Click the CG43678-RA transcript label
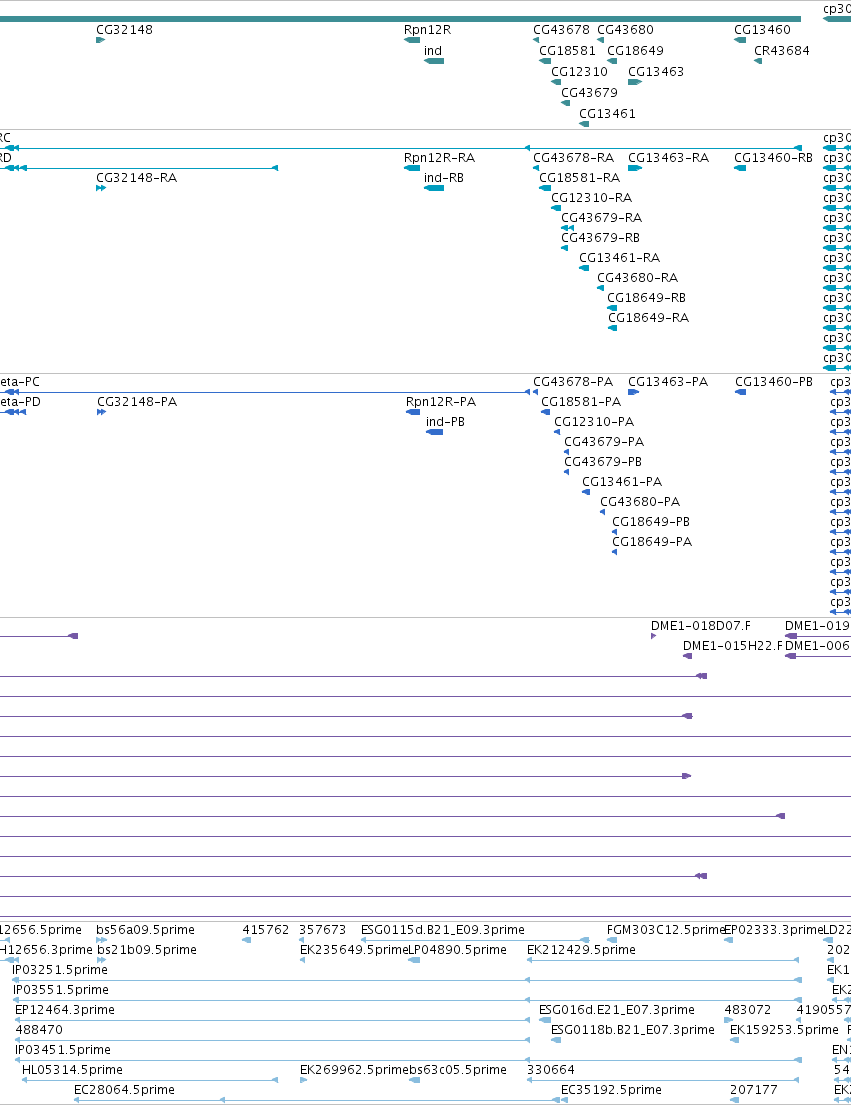The width and height of the screenshot is (851, 1105). click(573, 158)
